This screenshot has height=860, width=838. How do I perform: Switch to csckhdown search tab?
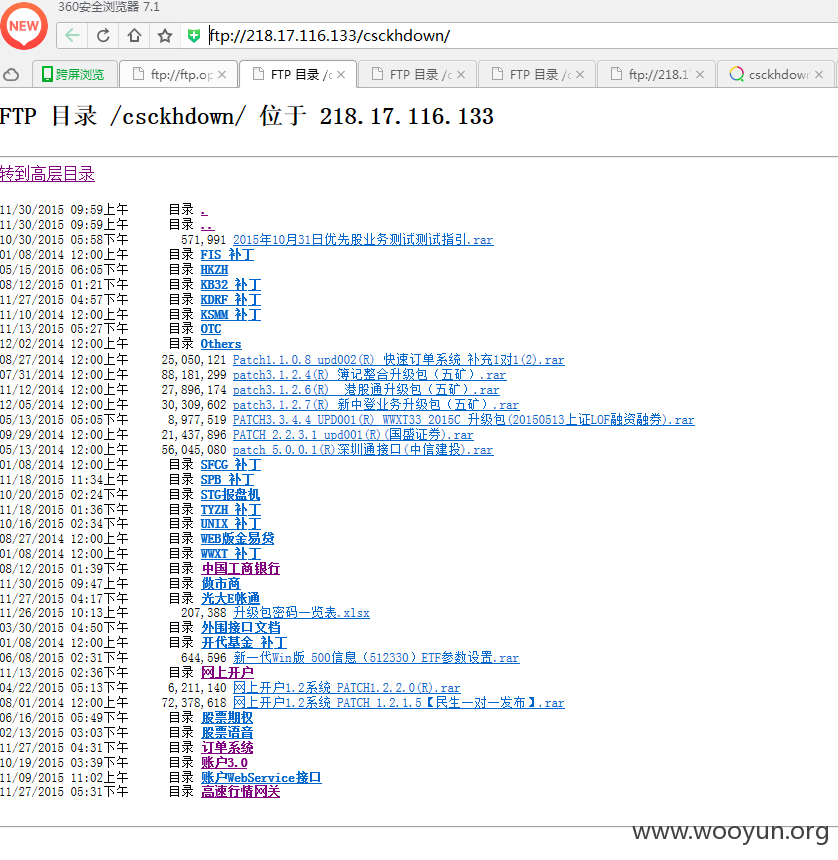tap(776, 75)
